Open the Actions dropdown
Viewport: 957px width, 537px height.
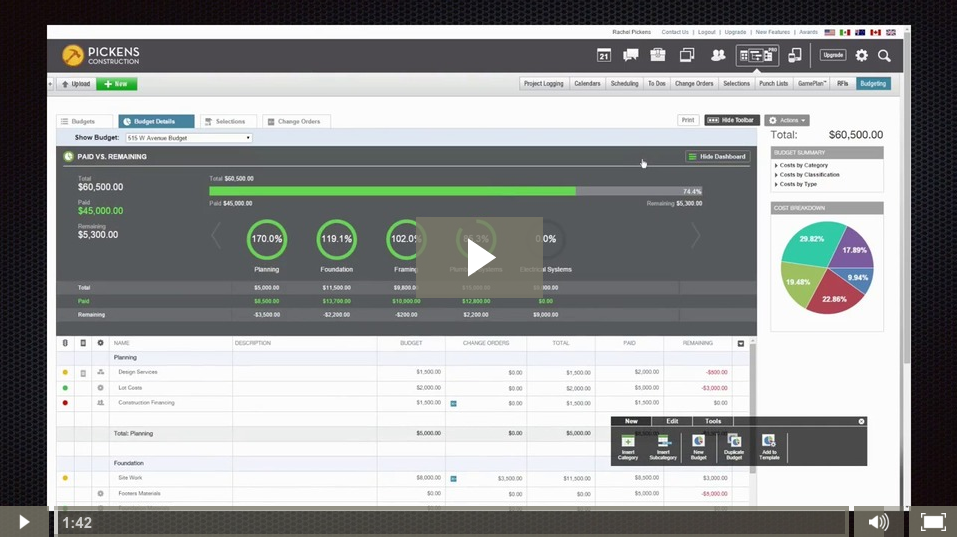pyautogui.click(x=787, y=120)
